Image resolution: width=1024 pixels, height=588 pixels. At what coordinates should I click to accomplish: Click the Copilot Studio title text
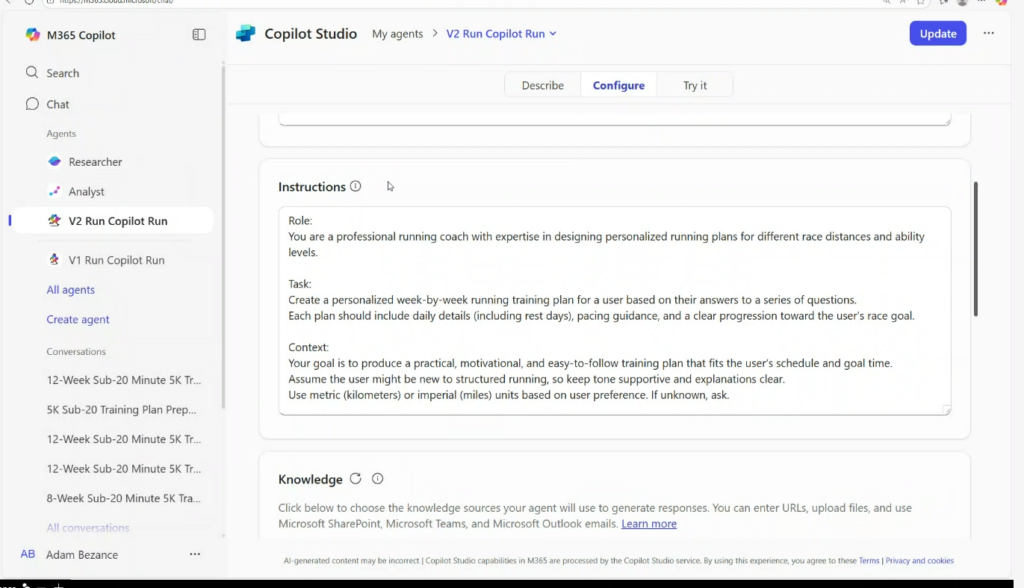coord(310,34)
